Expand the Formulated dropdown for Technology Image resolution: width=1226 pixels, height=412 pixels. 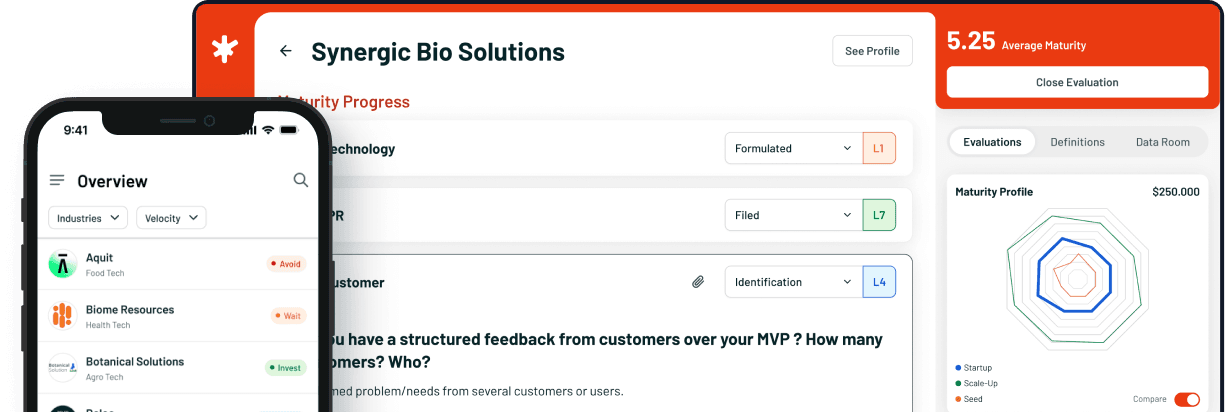(793, 148)
